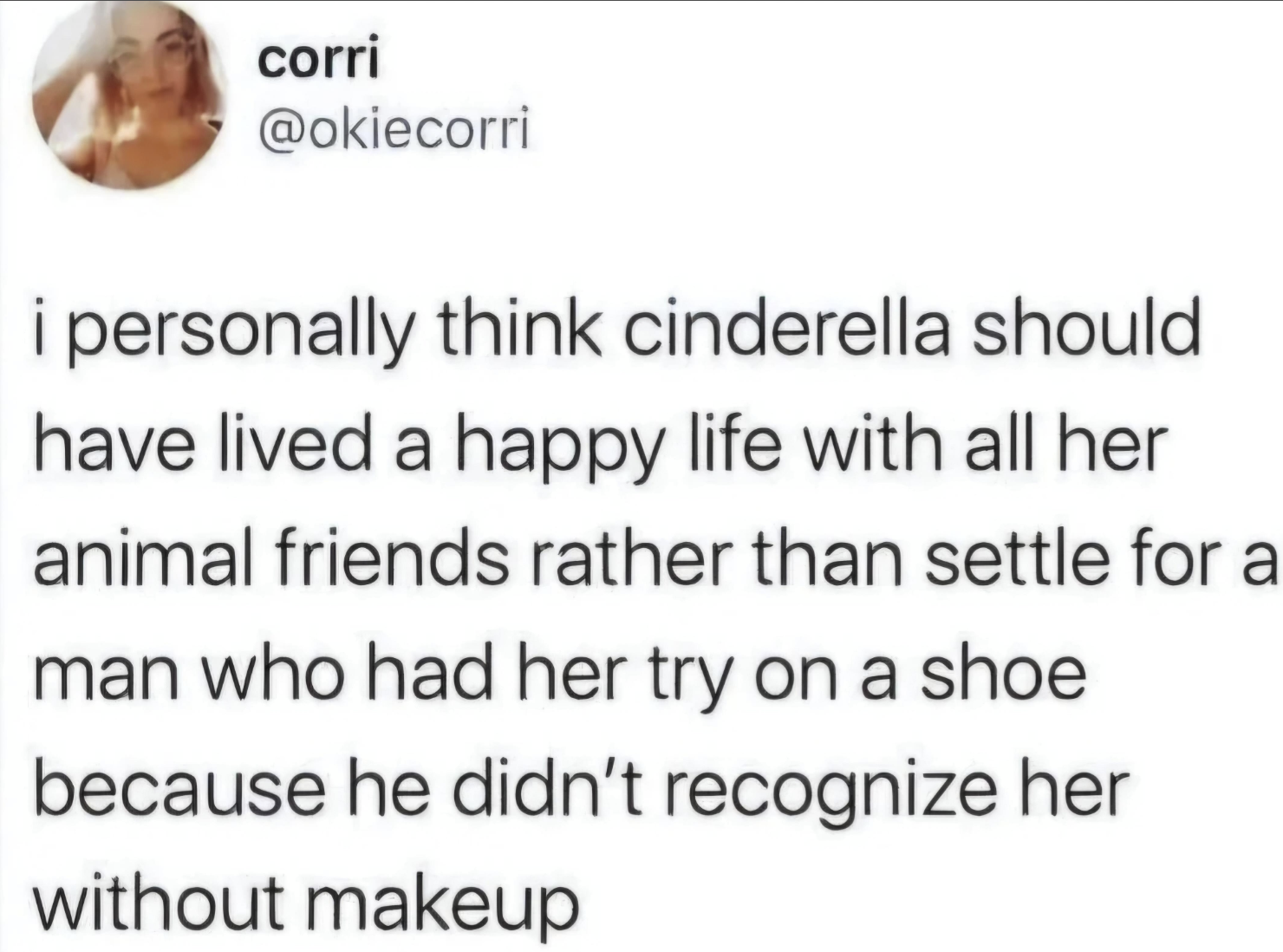Image resolution: width=1283 pixels, height=952 pixels.
Task: Click corri's profile avatar picture
Action: 130,95
